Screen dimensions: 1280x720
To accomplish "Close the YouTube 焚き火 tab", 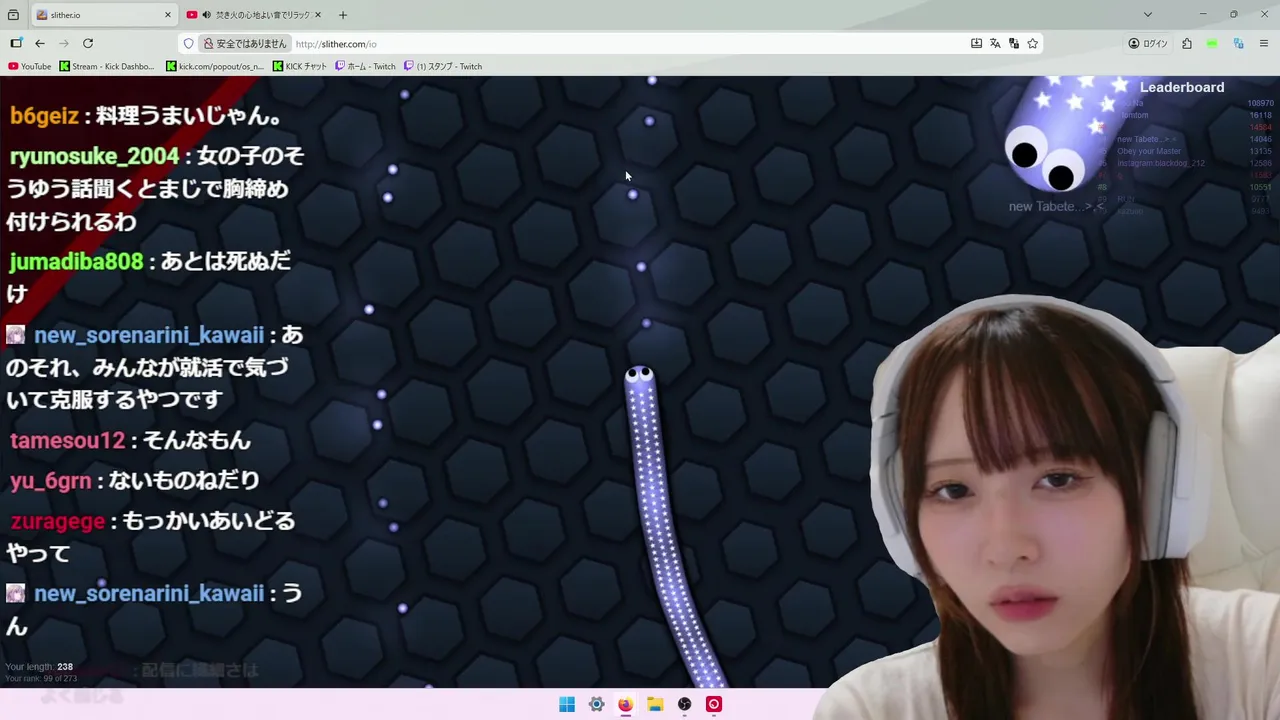I will (x=318, y=15).
